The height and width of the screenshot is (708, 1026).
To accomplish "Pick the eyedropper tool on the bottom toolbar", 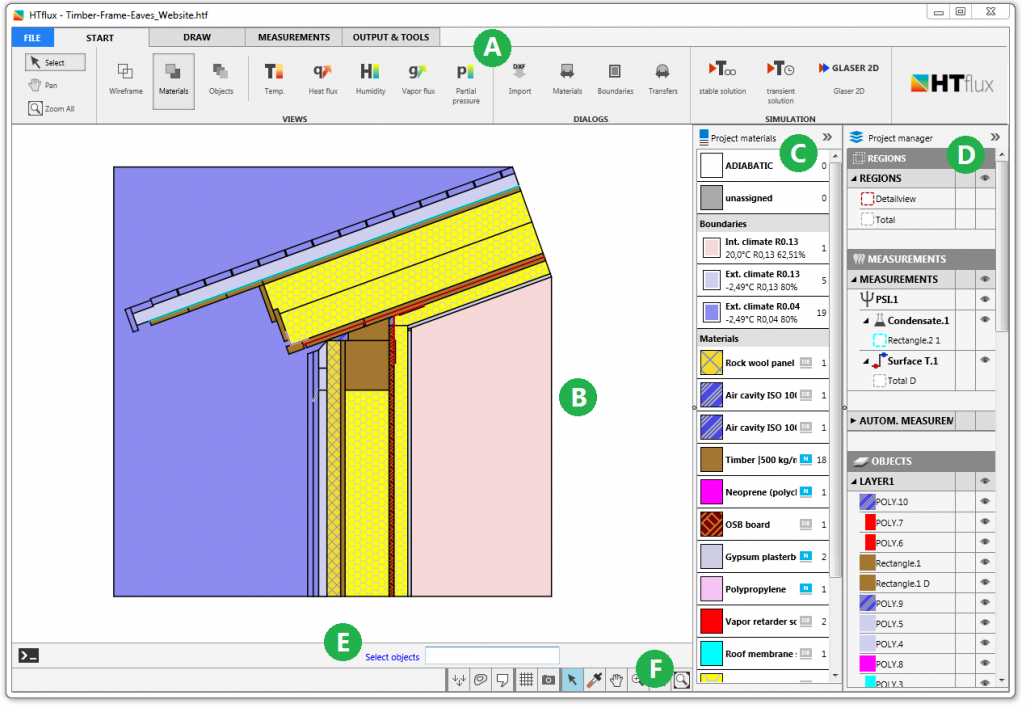I will point(594,679).
